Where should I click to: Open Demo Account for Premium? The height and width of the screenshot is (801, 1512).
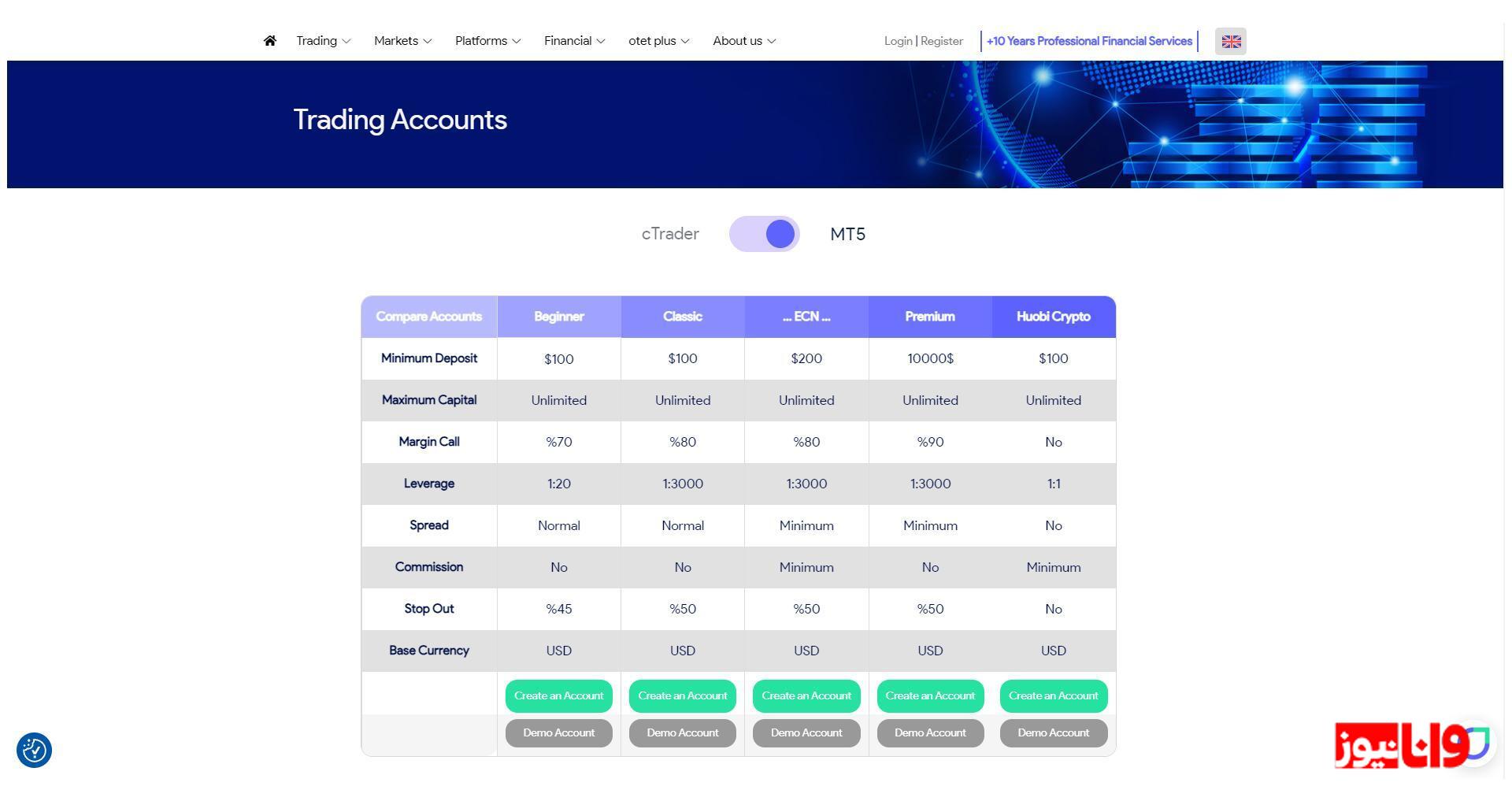tap(930, 733)
